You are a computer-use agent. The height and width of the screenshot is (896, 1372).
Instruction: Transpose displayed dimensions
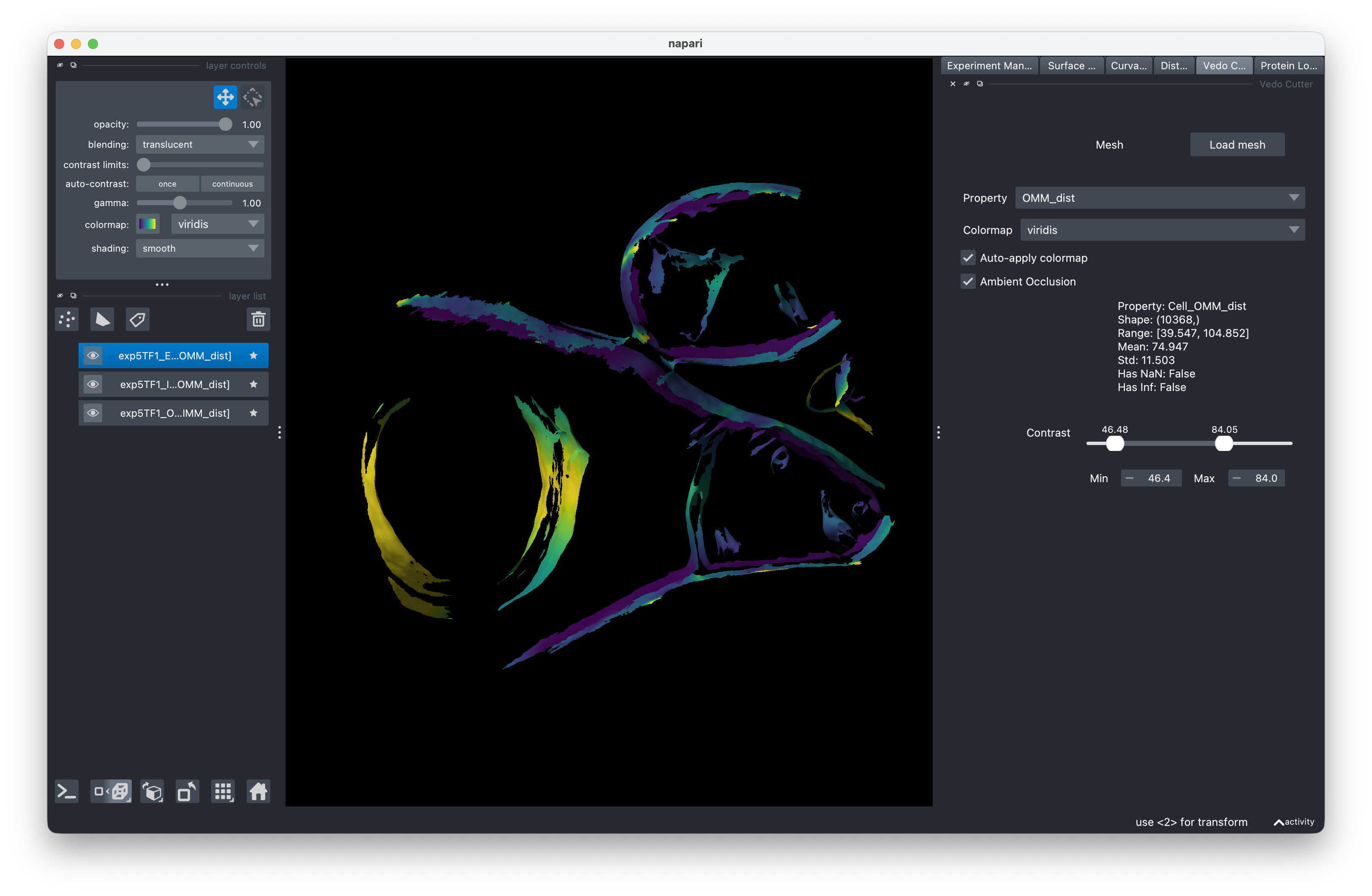(188, 791)
